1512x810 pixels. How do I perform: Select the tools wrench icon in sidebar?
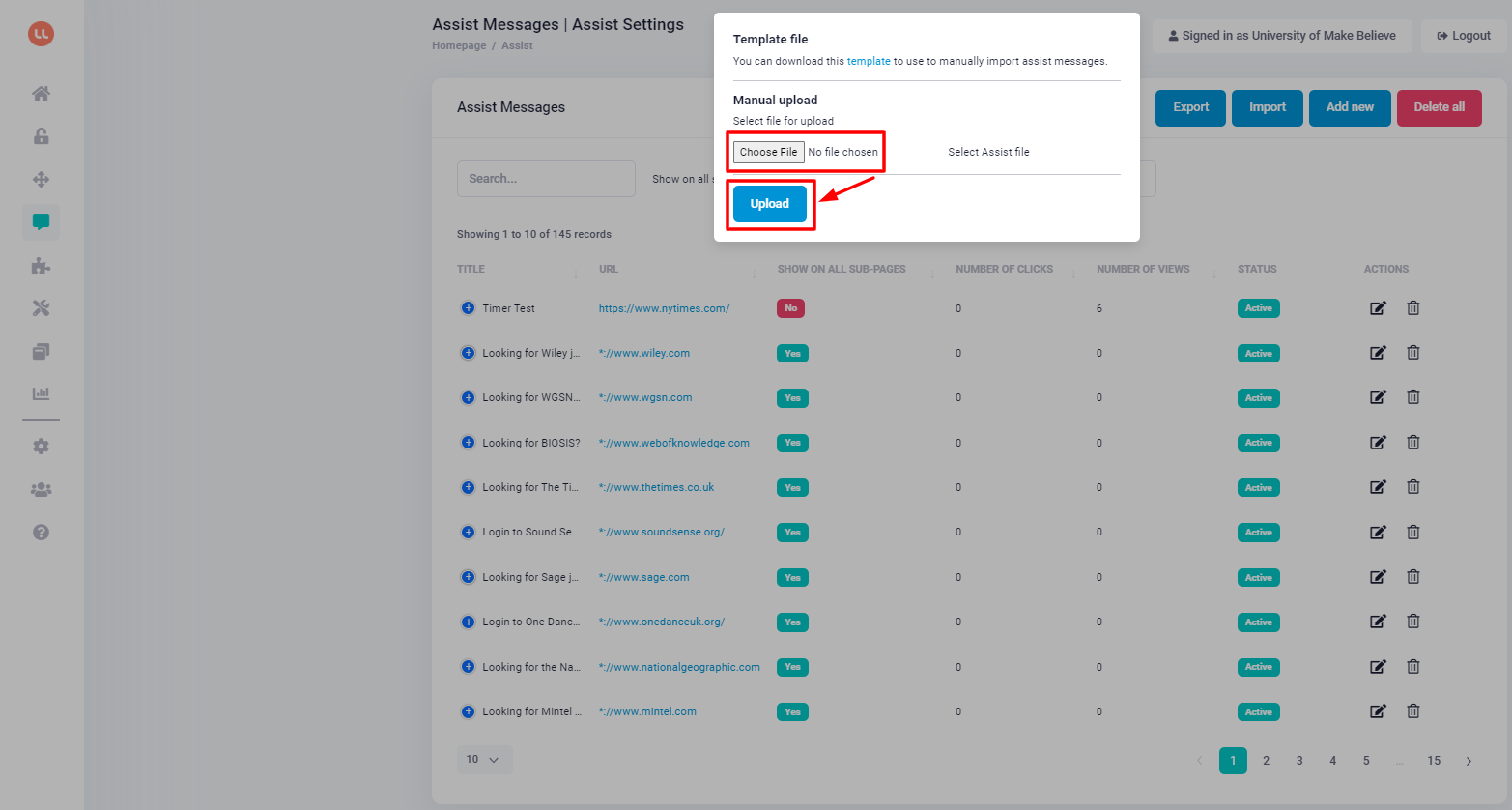[x=41, y=307]
